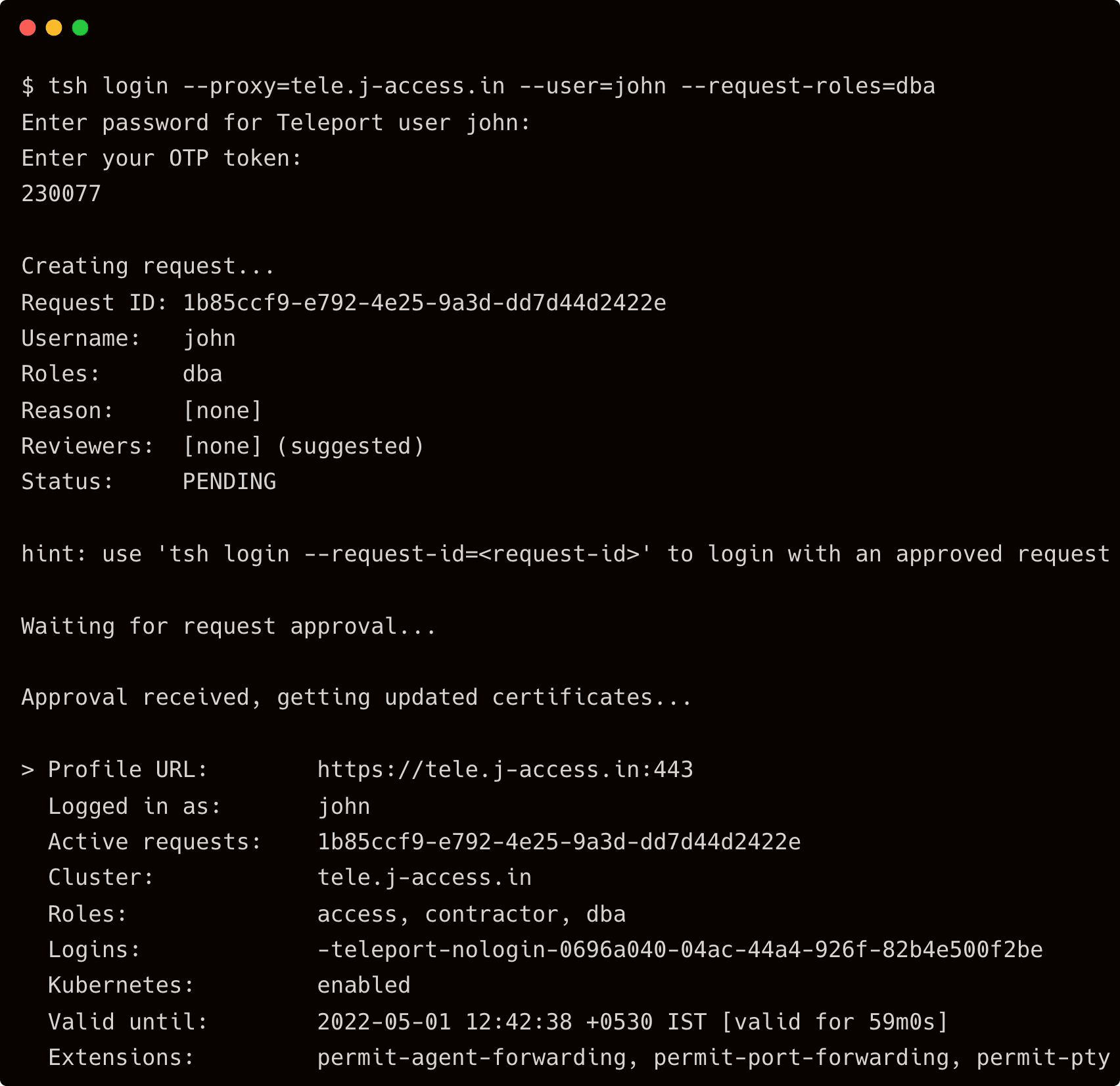Click the Profile URL https://tele.j-access.in:443
This screenshot has height=1086, width=1120.
click(505, 770)
